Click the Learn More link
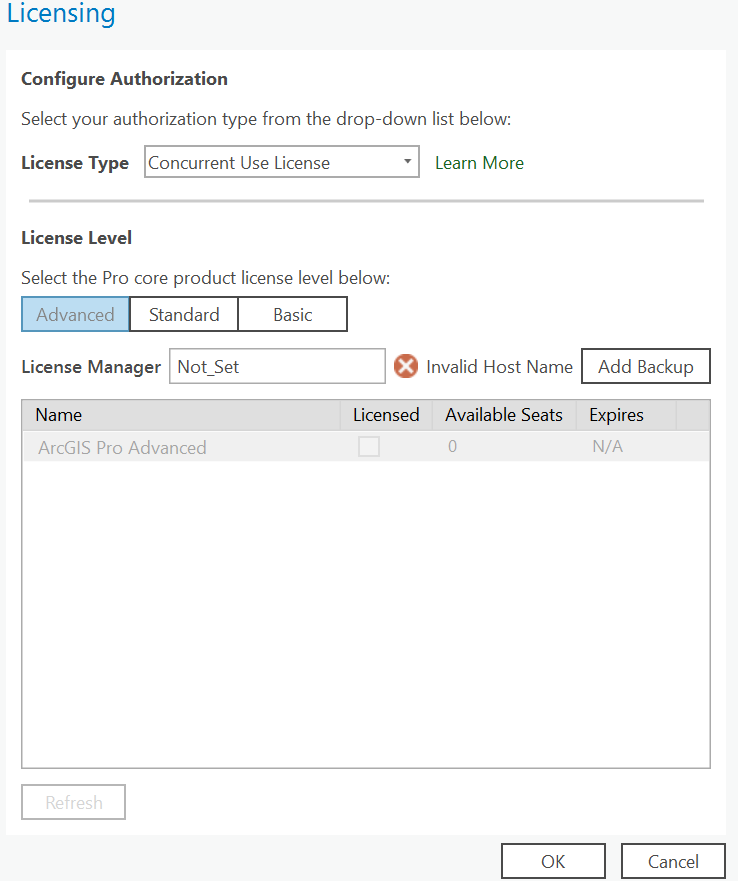738x881 pixels. point(479,163)
